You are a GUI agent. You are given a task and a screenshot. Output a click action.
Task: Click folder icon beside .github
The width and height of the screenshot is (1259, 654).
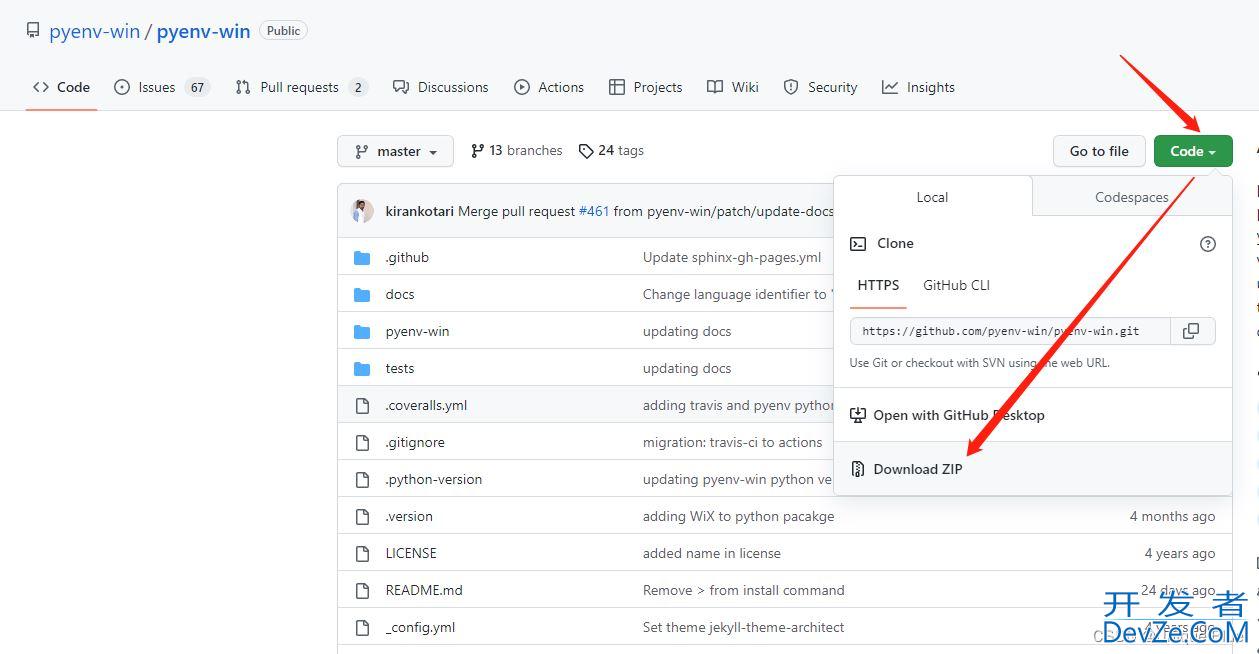point(362,257)
